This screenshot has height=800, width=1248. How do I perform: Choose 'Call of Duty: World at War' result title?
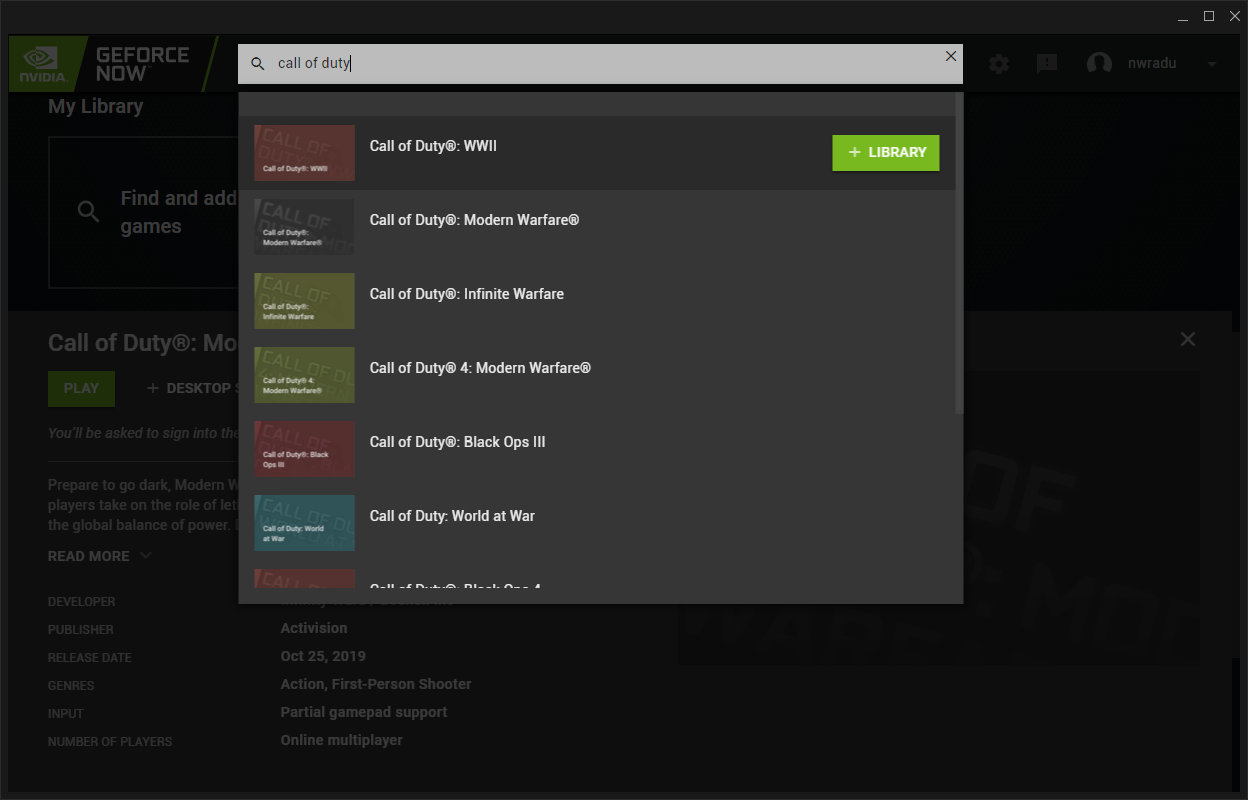point(452,516)
